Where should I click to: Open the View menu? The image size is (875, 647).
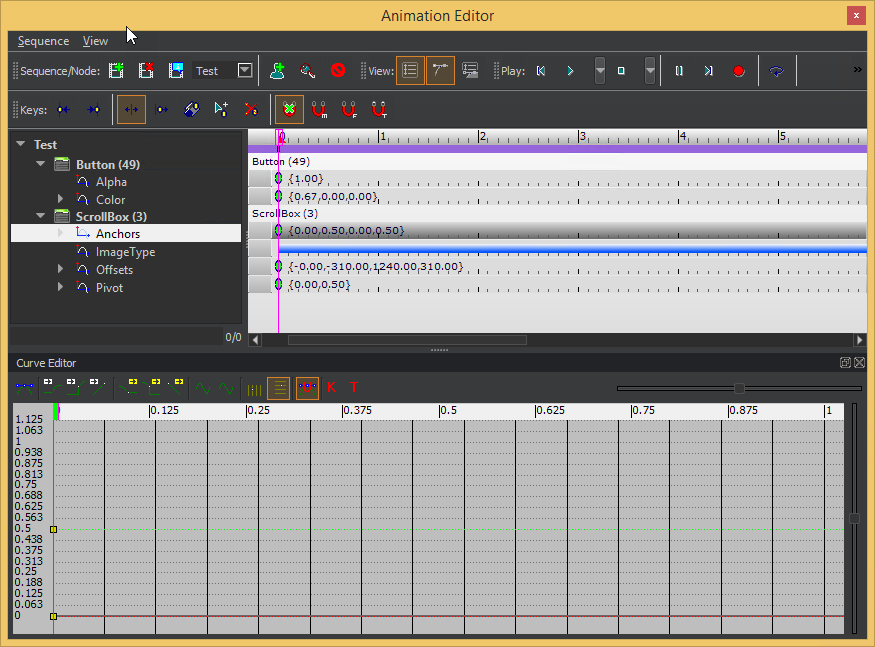click(x=95, y=41)
